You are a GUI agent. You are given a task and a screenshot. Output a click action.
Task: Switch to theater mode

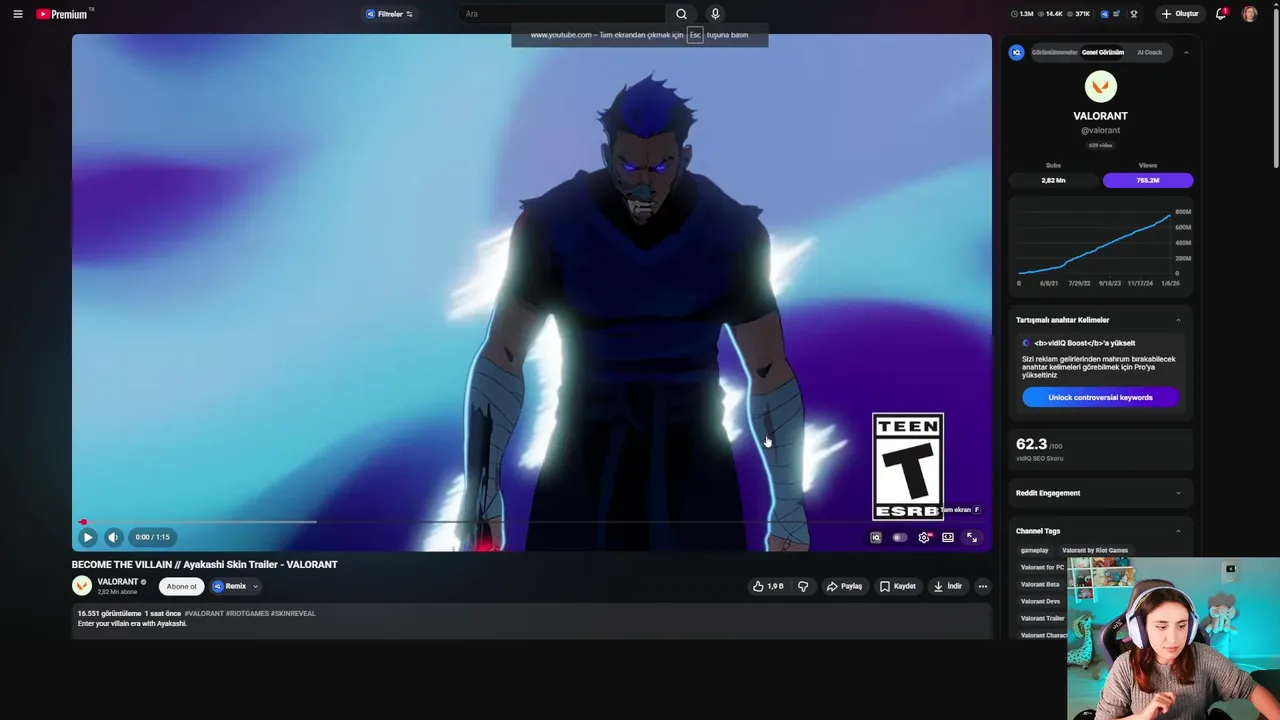[x=948, y=537]
